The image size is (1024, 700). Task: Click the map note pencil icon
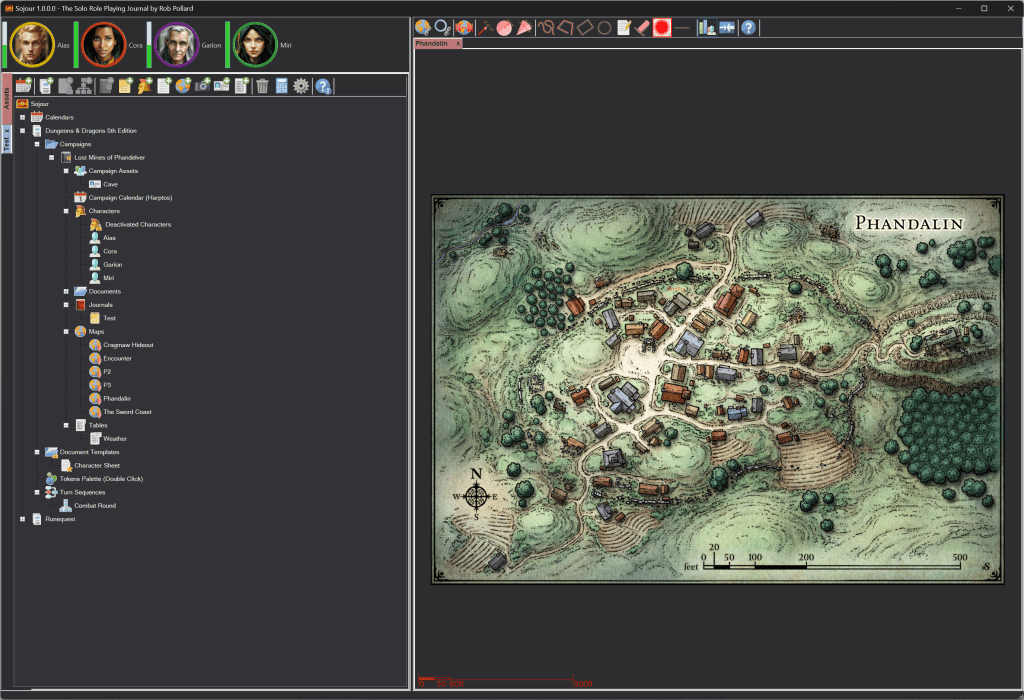coord(624,28)
